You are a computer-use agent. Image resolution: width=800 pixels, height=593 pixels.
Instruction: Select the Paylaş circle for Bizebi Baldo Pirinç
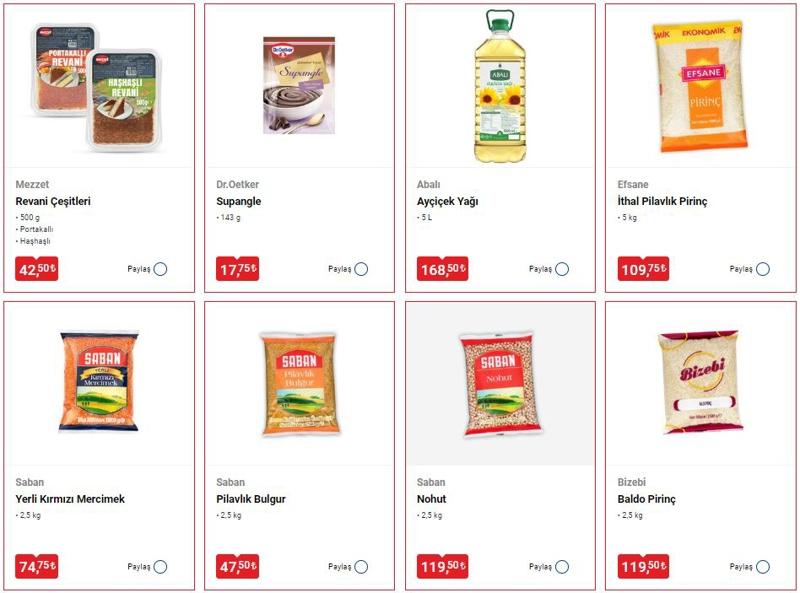tap(763, 566)
